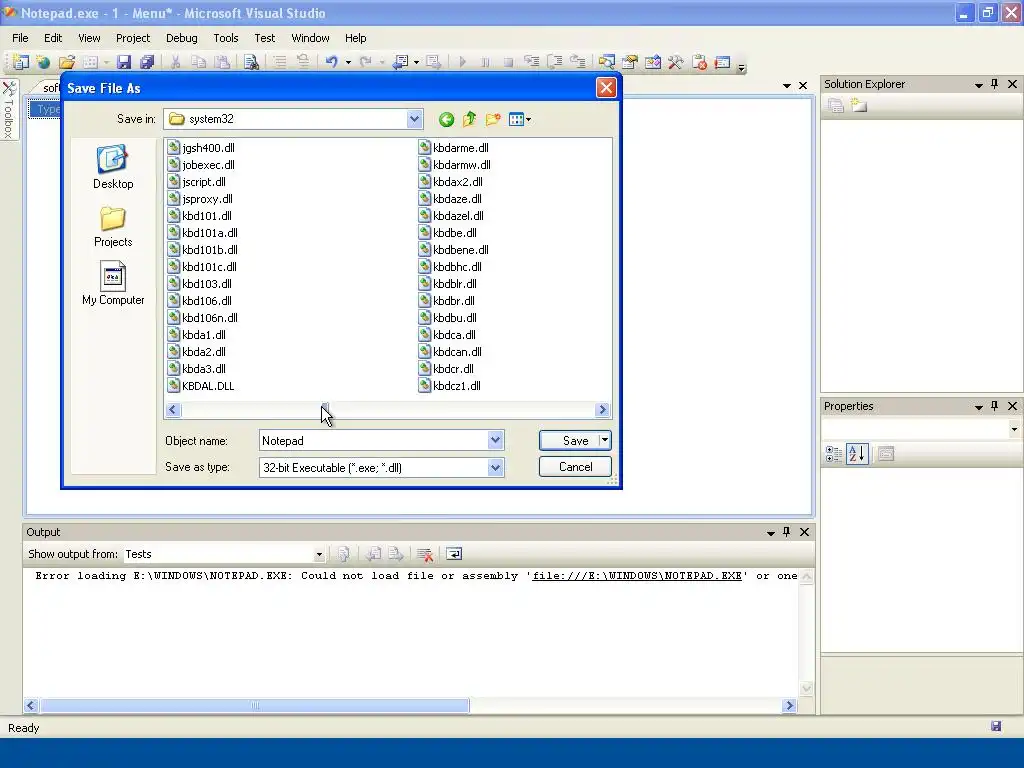Click the Copy toolbar icon

point(199,62)
